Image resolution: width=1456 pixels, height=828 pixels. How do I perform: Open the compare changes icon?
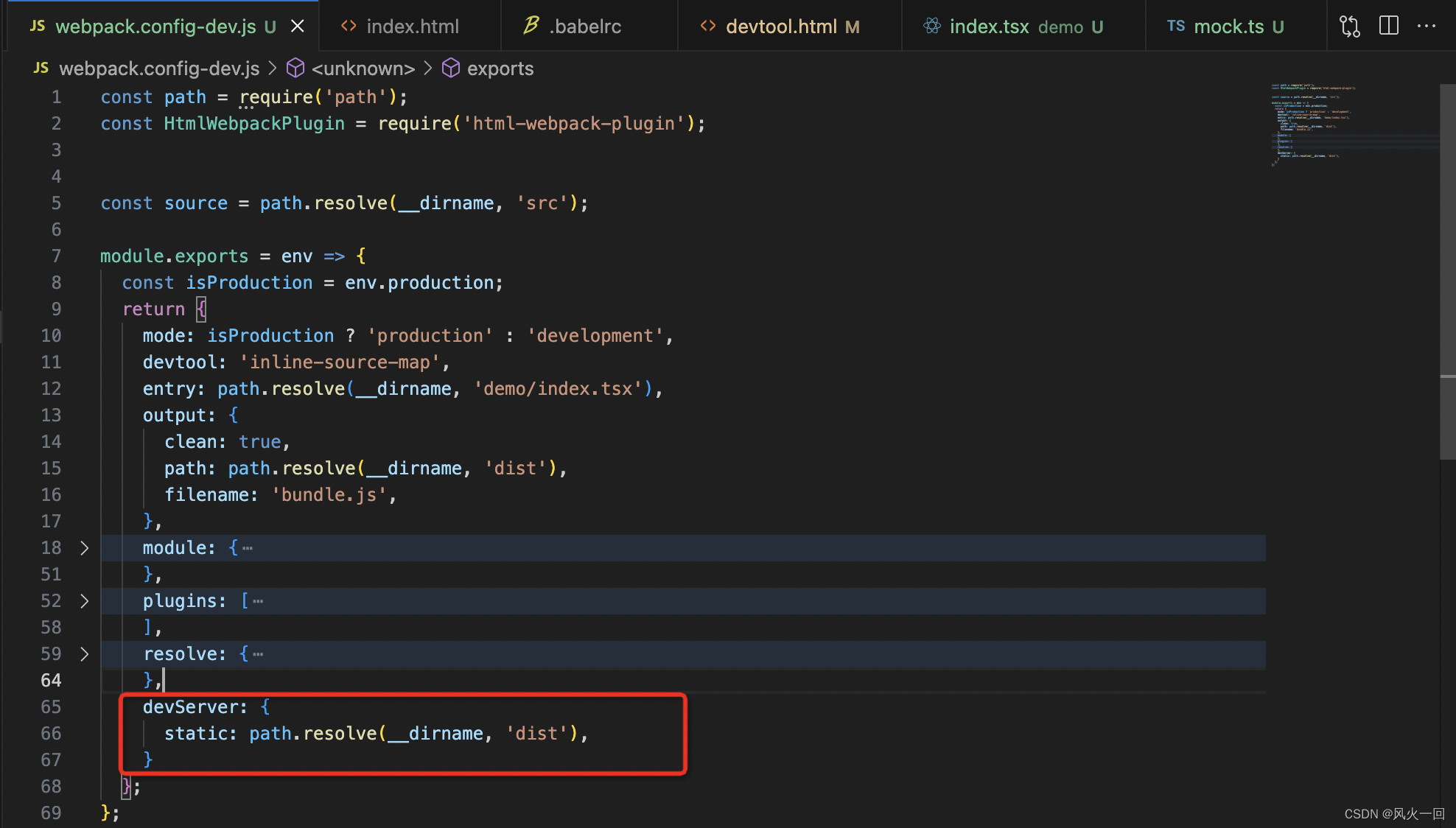click(1349, 27)
